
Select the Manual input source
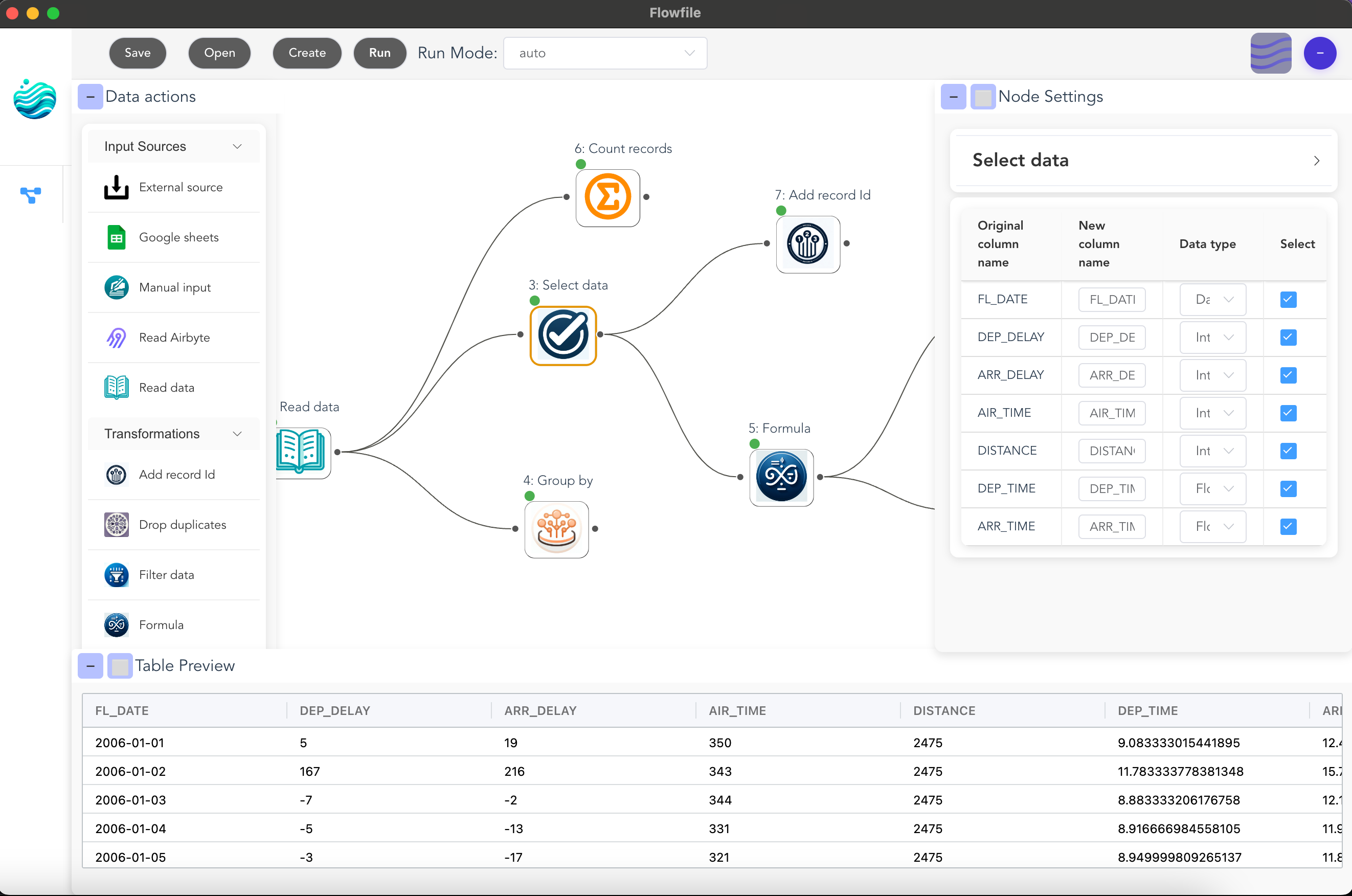click(x=174, y=287)
